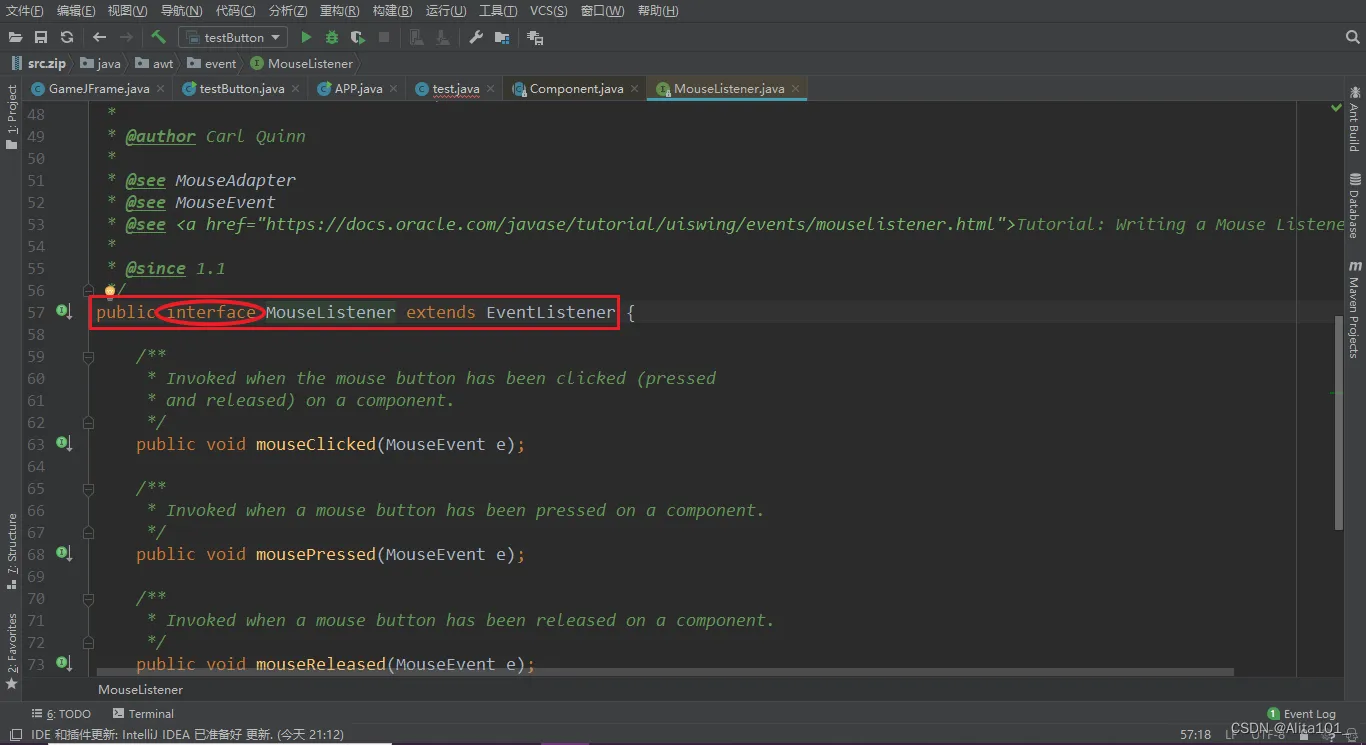This screenshot has width=1366, height=745.
Task: Collapse the comment fold end at line 67
Action: pos(89,532)
